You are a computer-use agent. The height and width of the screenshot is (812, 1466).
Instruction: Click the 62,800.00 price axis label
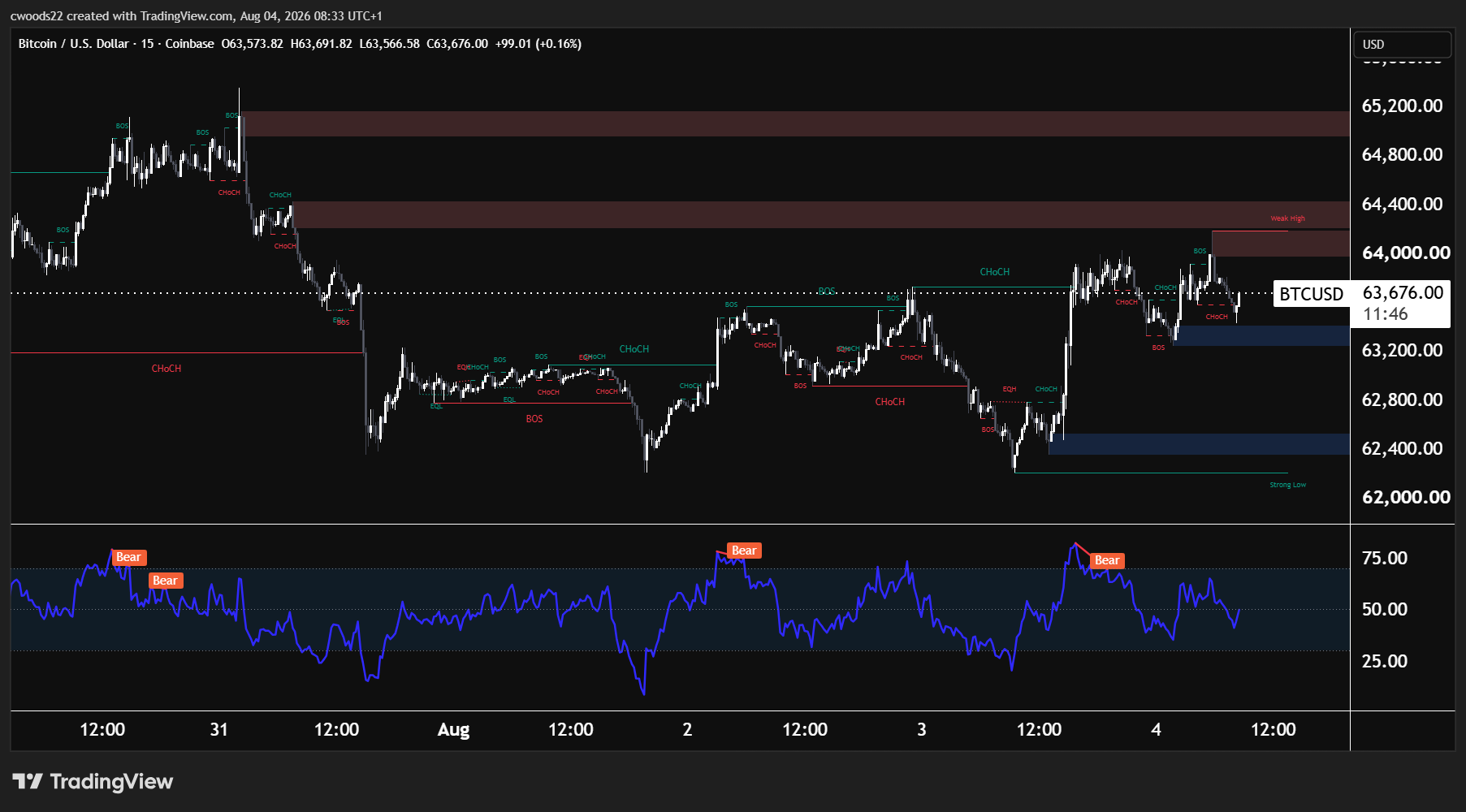[1402, 400]
